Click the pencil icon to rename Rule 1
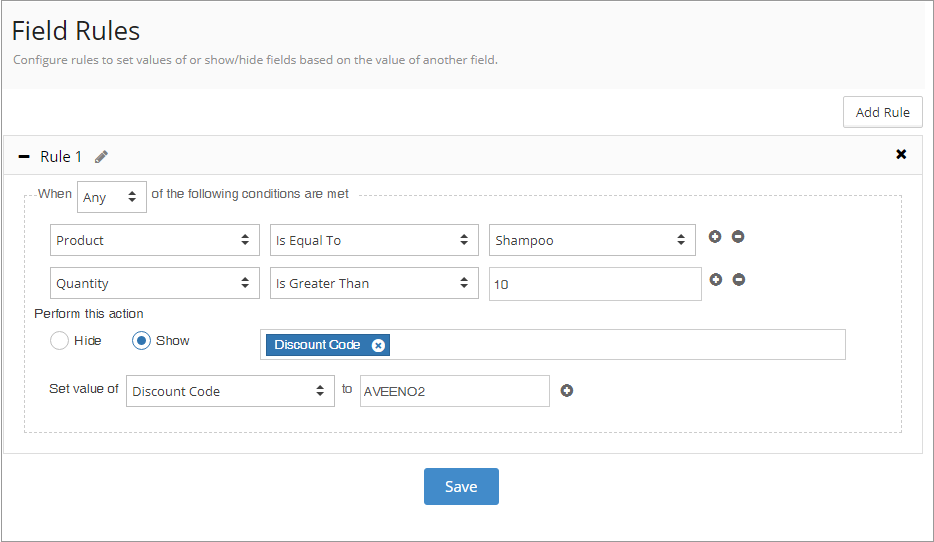The image size is (934, 542). [x=101, y=156]
